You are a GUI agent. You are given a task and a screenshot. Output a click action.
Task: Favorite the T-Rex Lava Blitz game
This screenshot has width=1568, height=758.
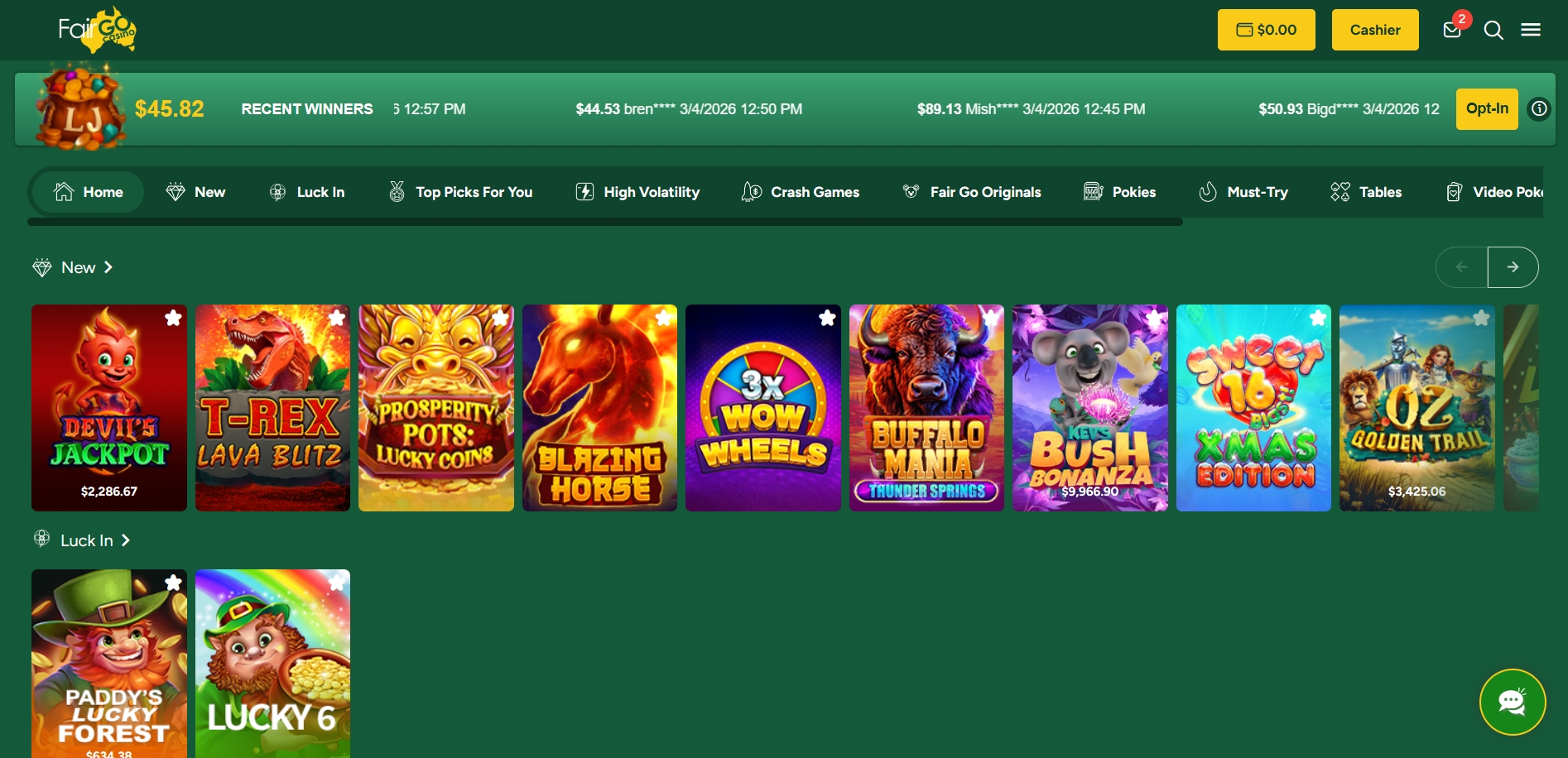tap(336, 318)
